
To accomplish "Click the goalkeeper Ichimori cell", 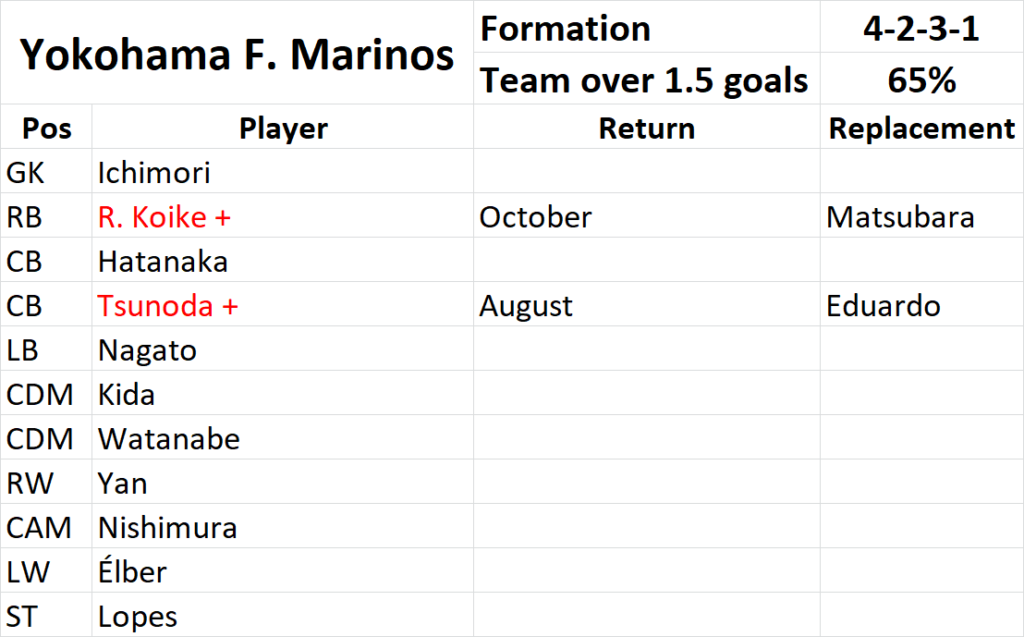I will pyautogui.click(x=282, y=171).
